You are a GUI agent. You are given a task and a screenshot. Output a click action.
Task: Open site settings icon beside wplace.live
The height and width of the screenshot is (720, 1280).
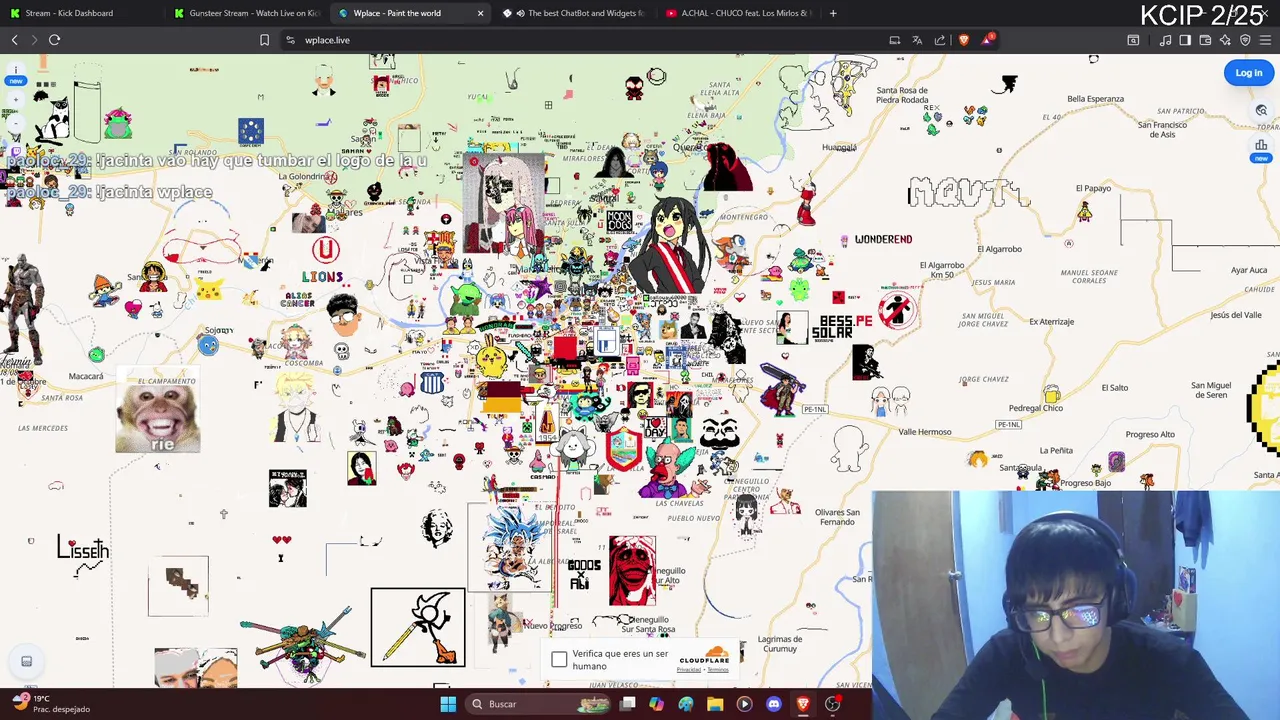tap(290, 40)
